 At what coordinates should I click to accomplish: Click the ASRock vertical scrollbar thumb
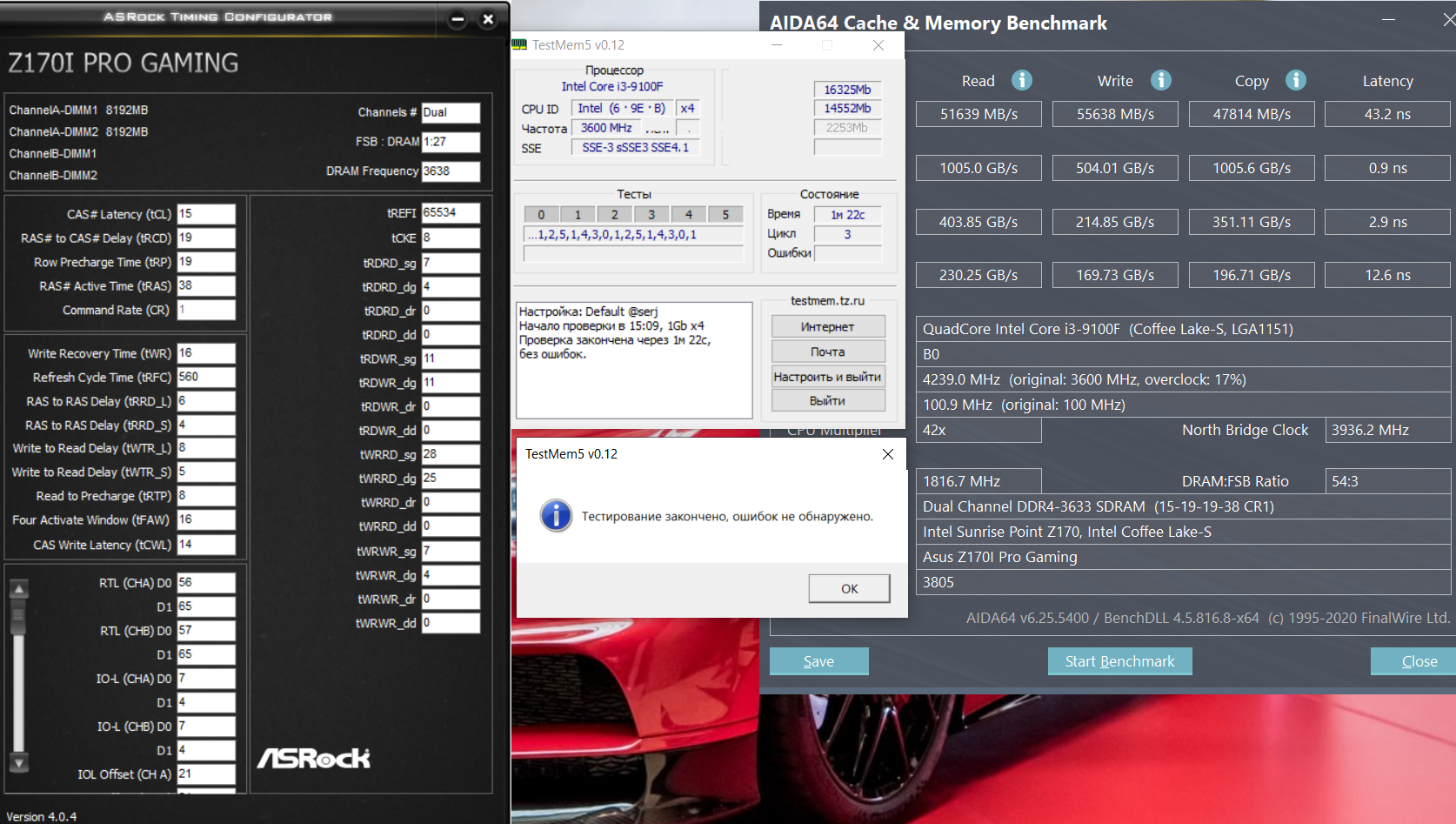18,617
